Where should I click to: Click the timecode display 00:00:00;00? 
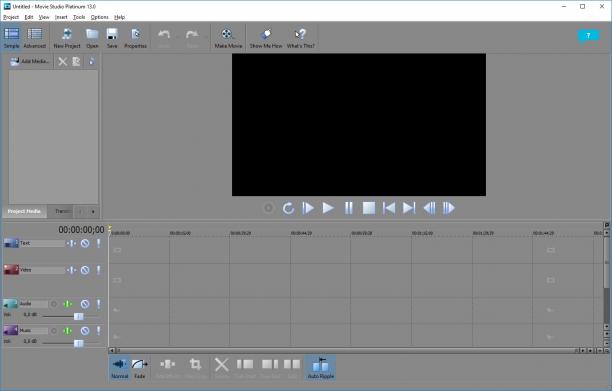pyautogui.click(x=81, y=230)
